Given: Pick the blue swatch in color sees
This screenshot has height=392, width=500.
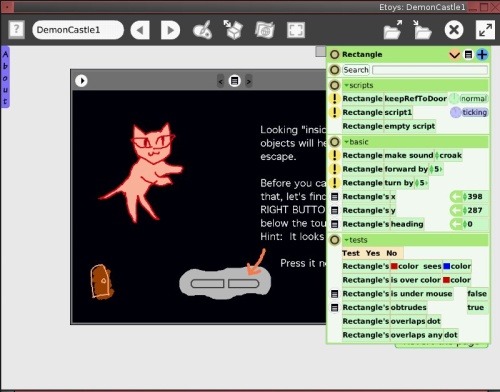Looking at the screenshot, I should 447,266.
